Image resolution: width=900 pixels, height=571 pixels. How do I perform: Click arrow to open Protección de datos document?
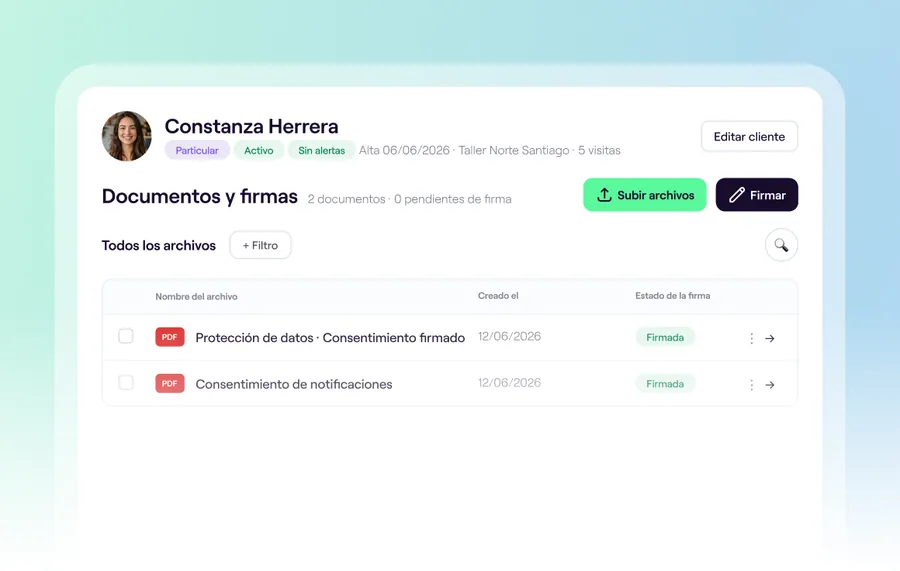(x=770, y=339)
